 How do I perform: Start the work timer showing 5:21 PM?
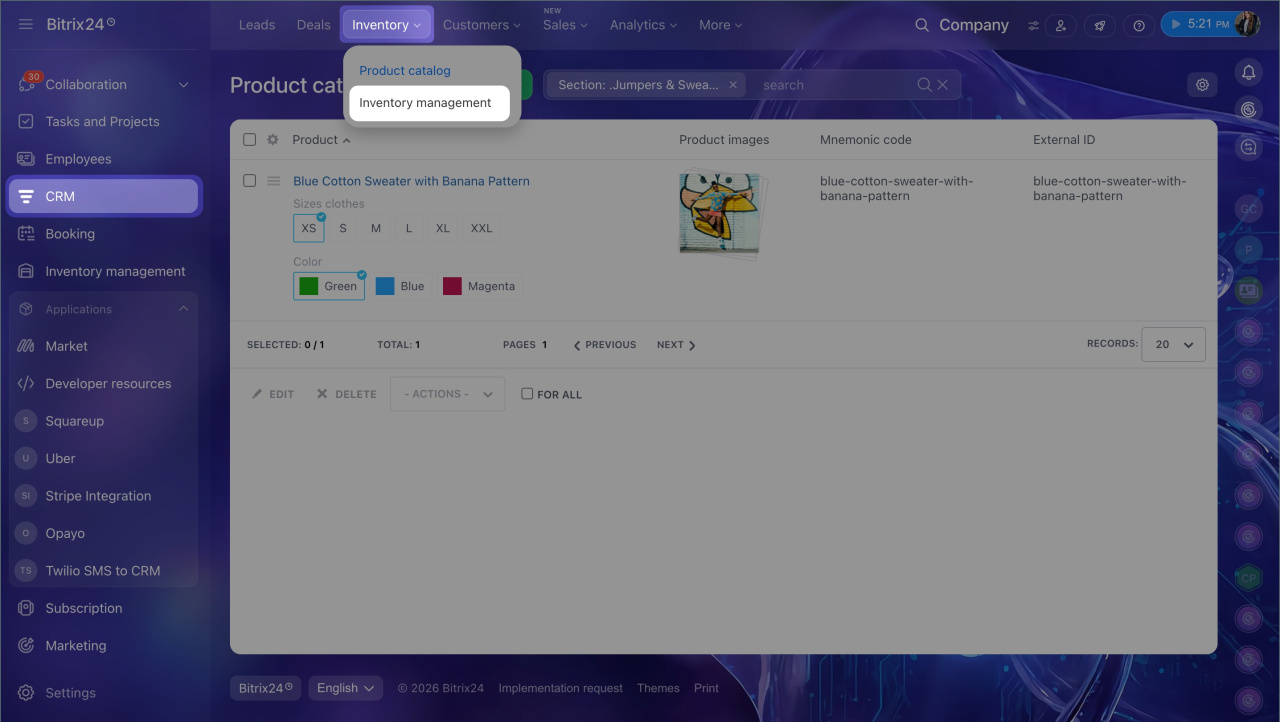(x=1198, y=24)
